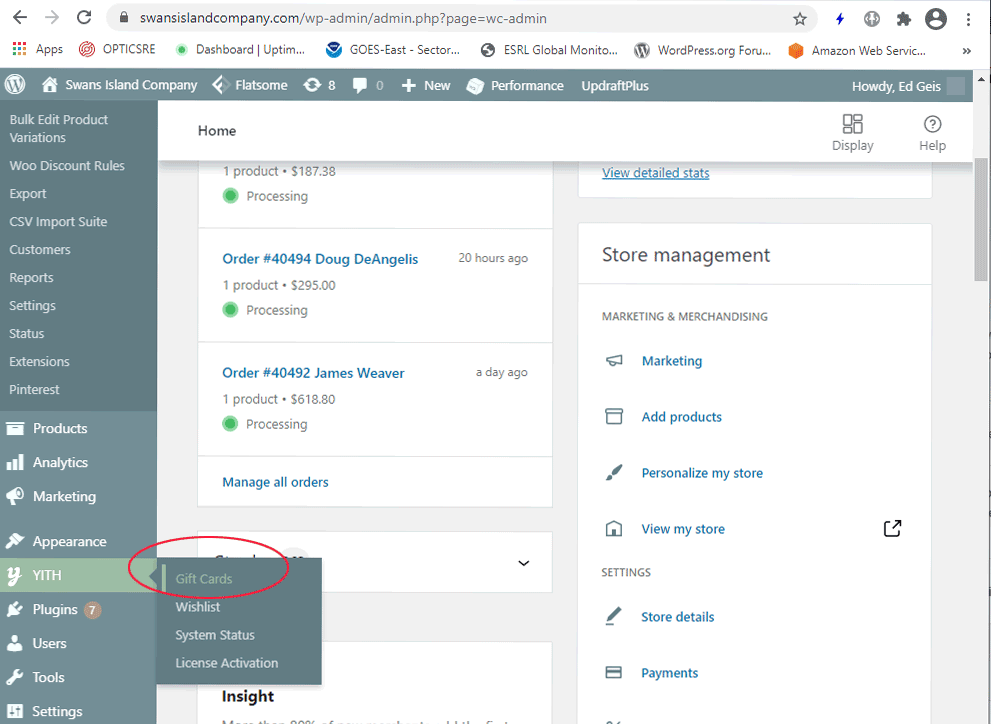Open the Marketing sidebar menu

(78, 497)
